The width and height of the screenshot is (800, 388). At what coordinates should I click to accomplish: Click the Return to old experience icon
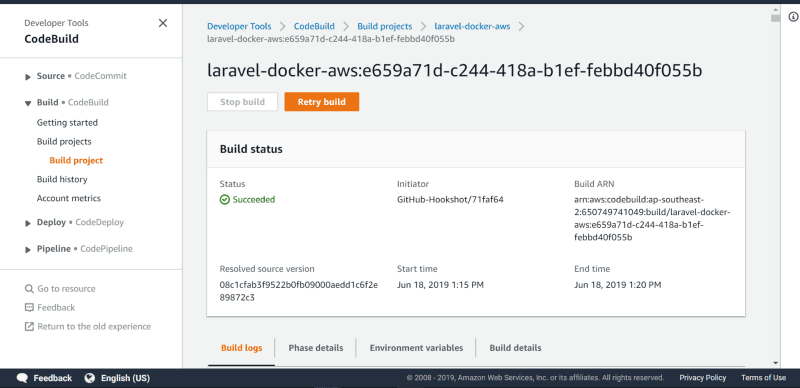point(29,326)
